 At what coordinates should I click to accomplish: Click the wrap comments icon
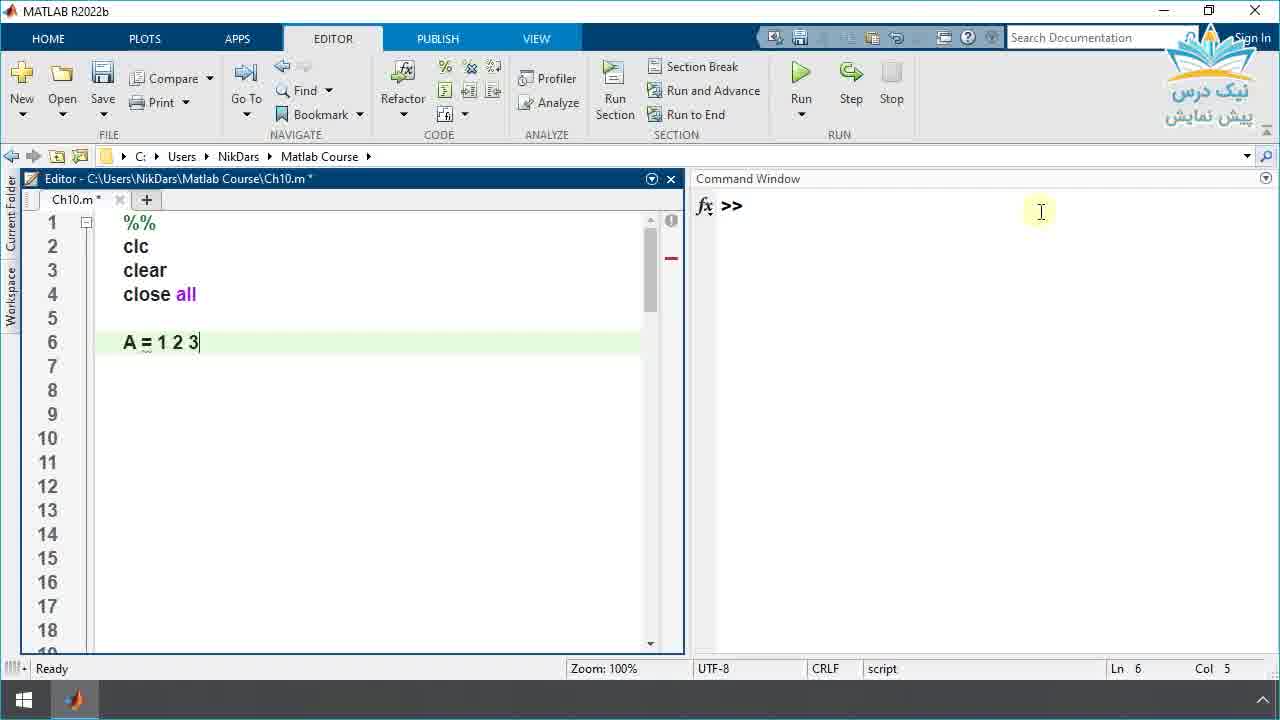pos(493,67)
